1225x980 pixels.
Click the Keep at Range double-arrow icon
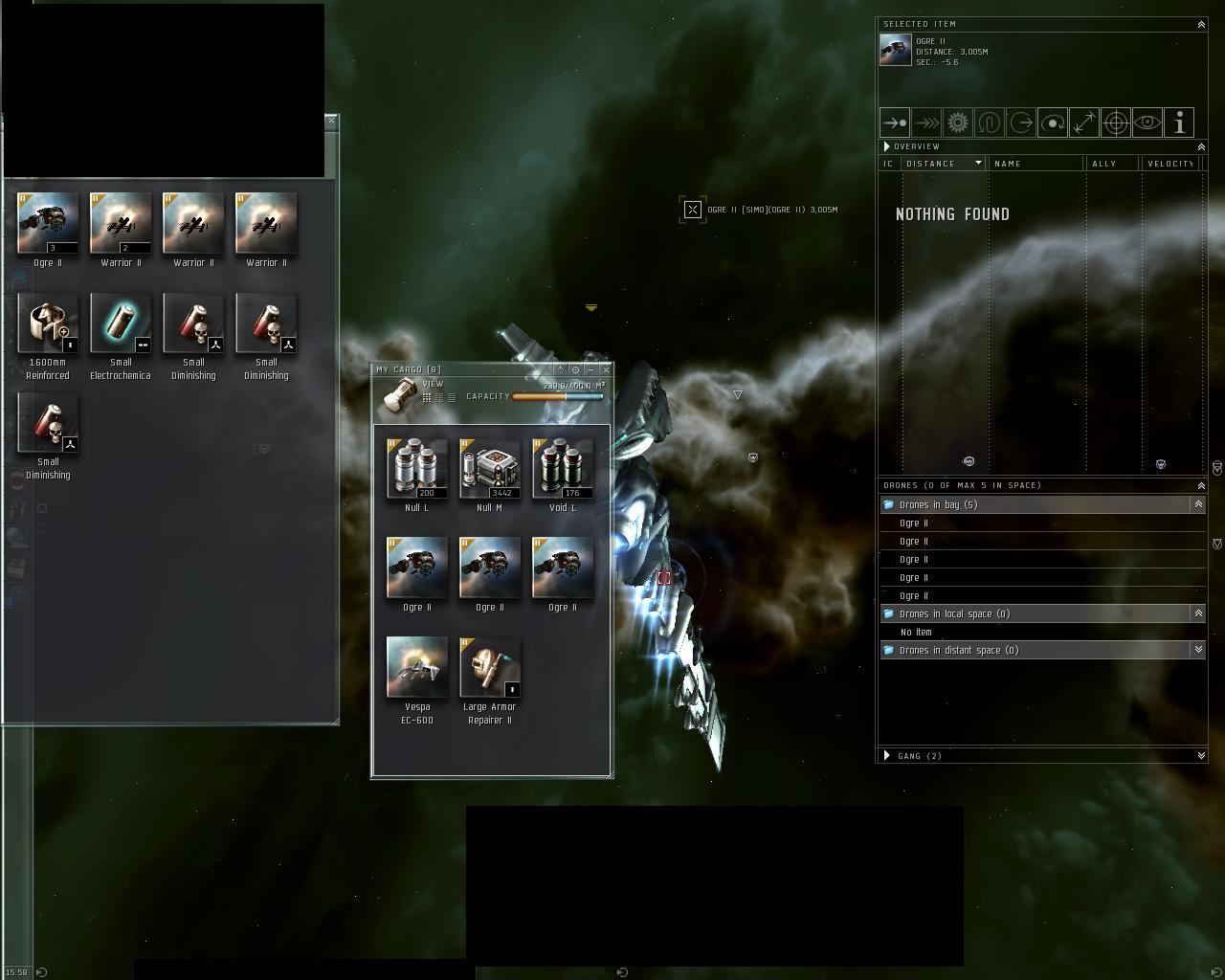pos(1084,122)
